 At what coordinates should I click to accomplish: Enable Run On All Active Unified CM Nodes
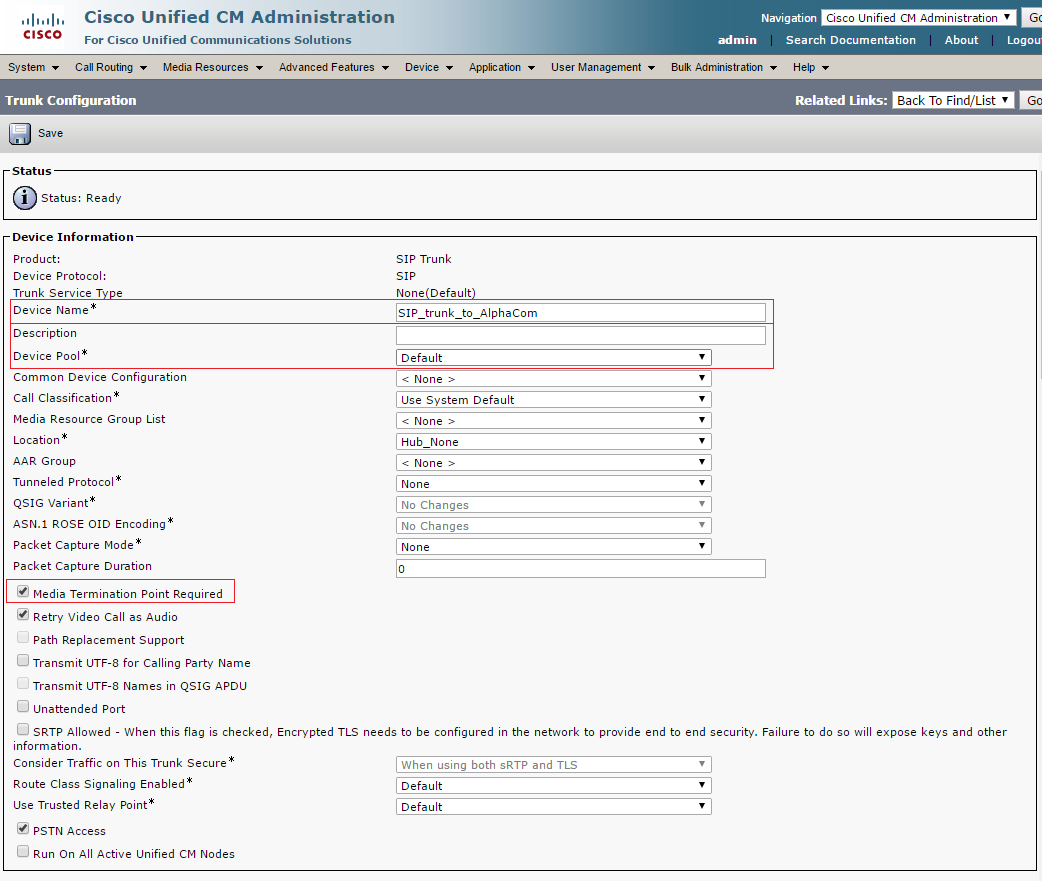click(x=23, y=852)
